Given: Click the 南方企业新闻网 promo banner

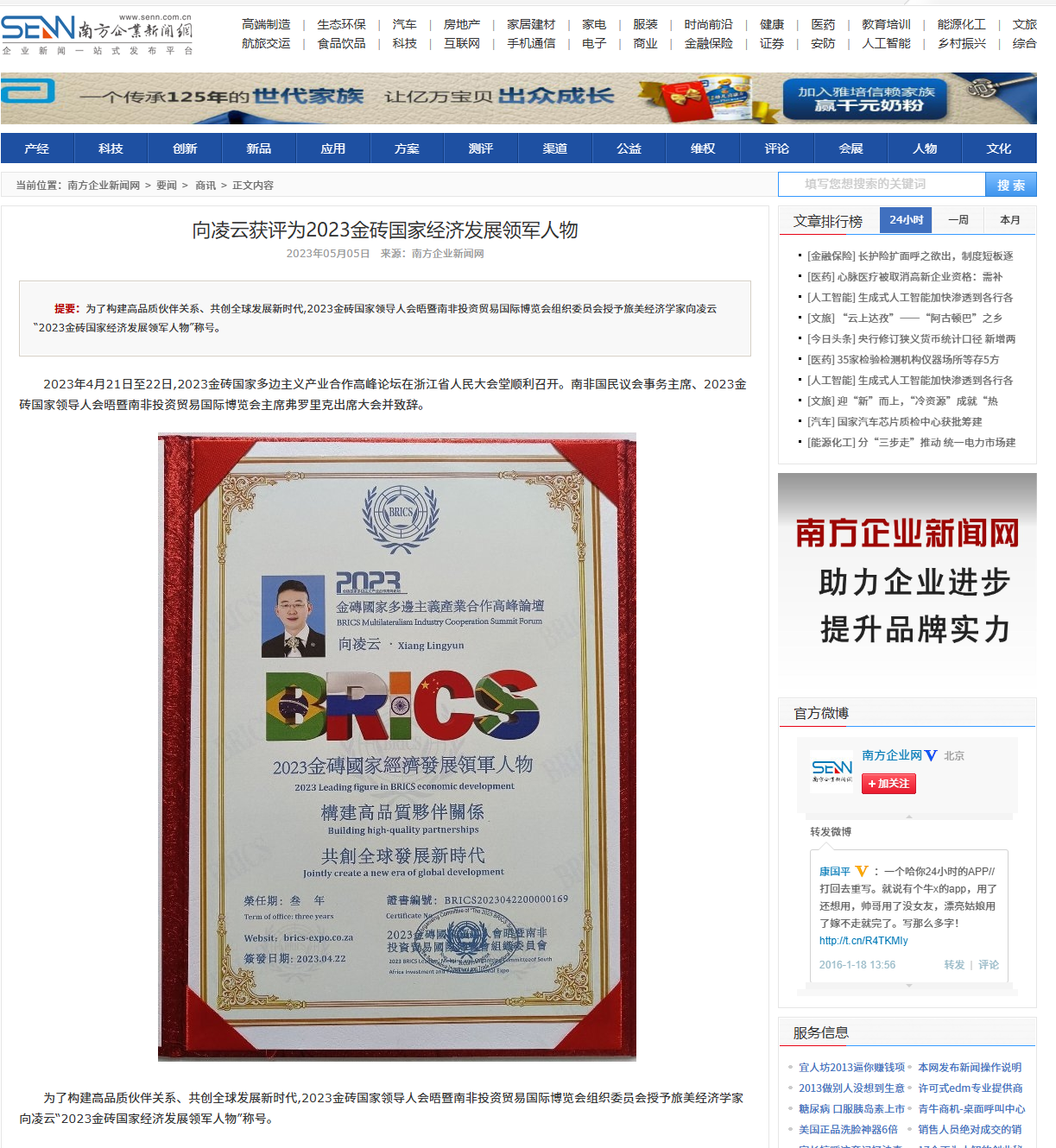Looking at the screenshot, I should (907, 576).
